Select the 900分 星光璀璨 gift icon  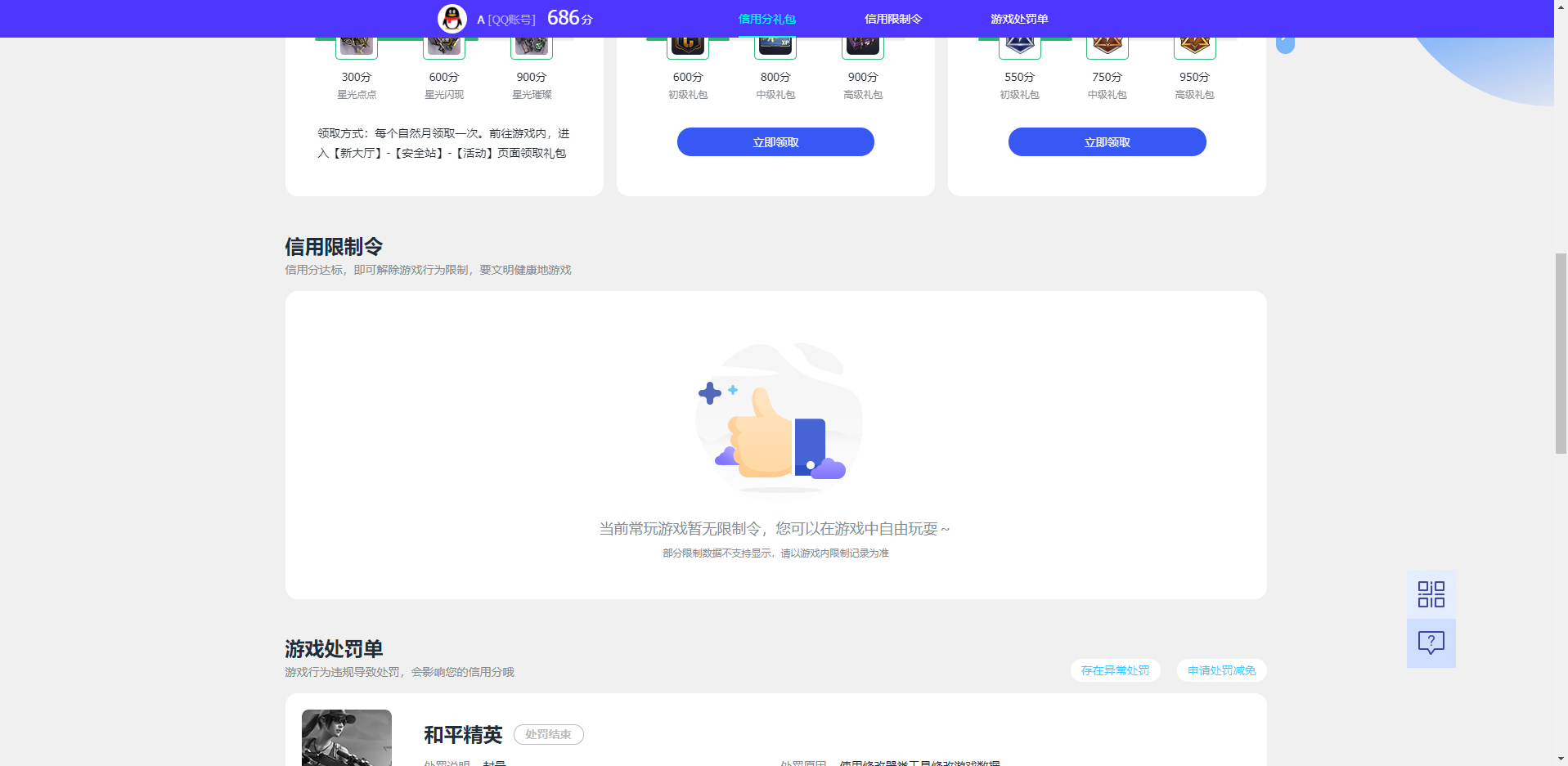[532, 47]
